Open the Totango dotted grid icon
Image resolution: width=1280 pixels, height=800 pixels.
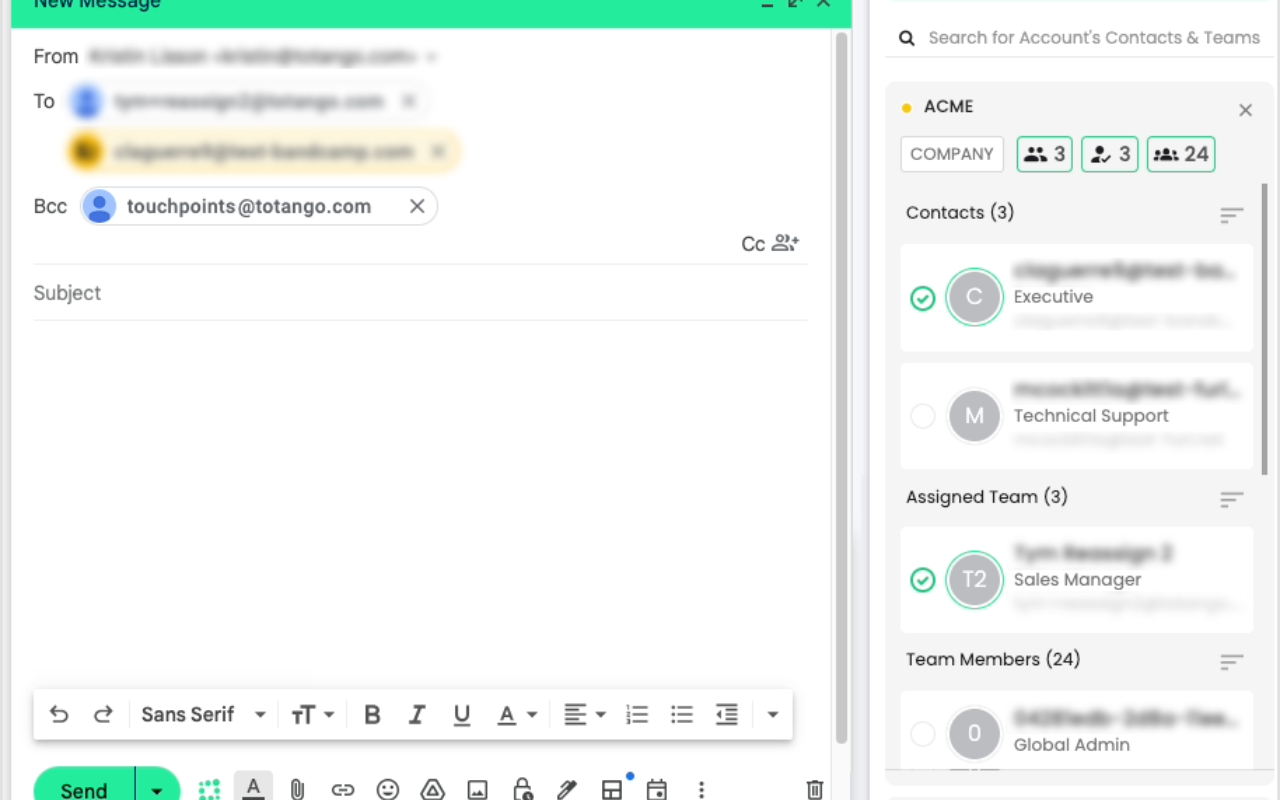208,789
